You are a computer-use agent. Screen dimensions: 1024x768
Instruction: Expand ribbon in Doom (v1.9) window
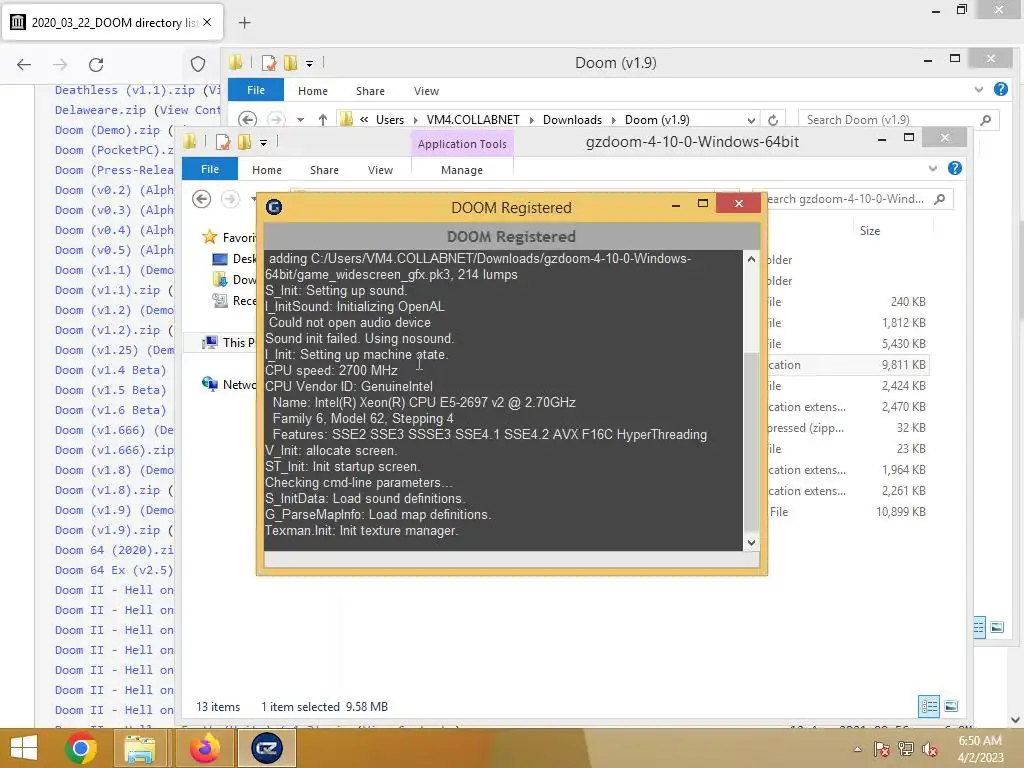[x=978, y=89]
